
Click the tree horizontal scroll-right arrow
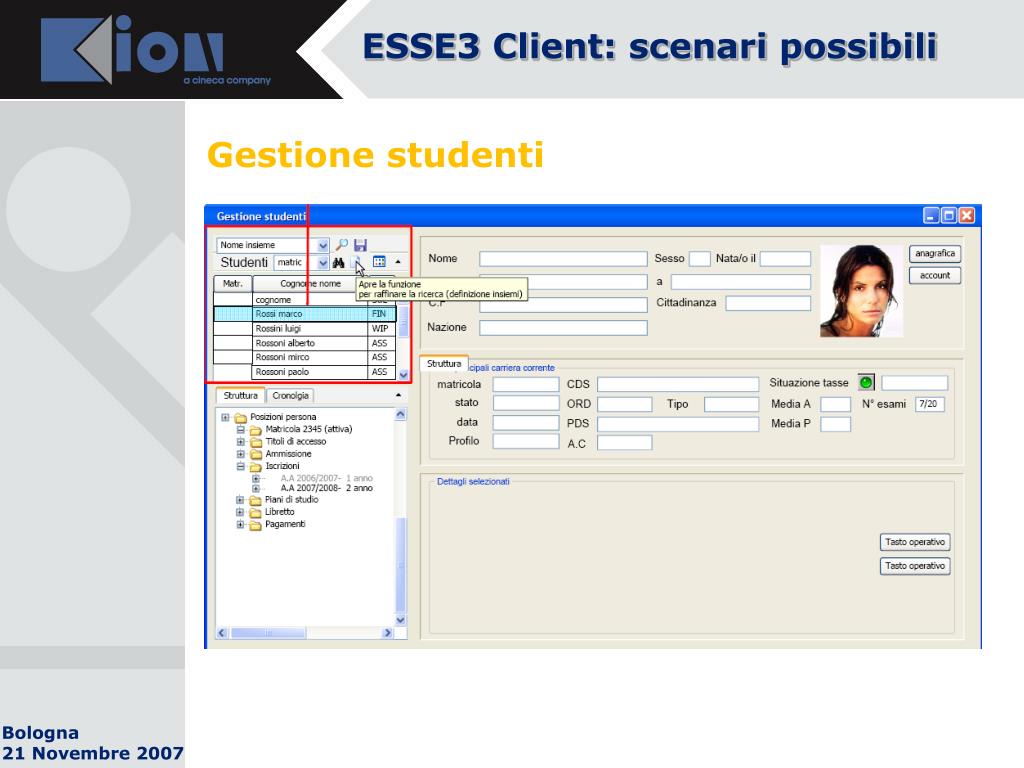(387, 633)
